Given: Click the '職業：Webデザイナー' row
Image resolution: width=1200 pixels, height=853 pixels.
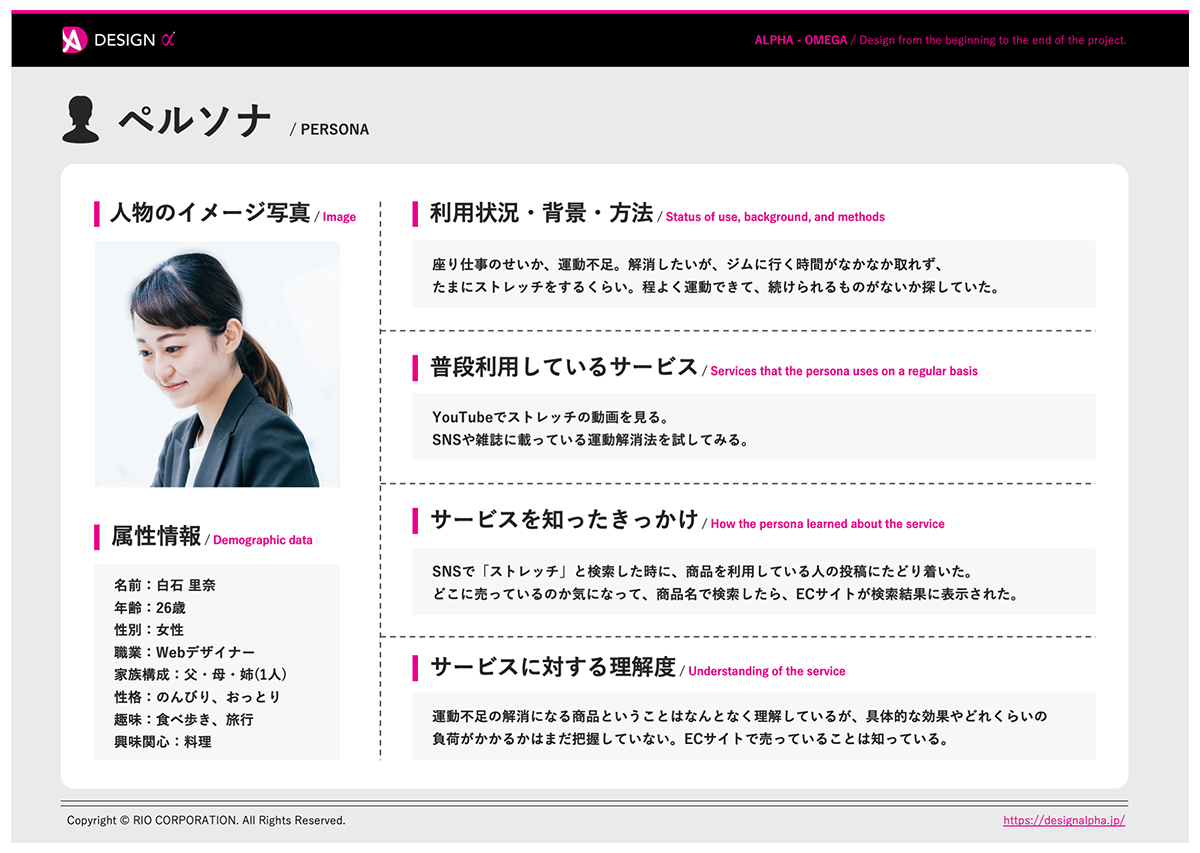Looking at the screenshot, I should click(x=185, y=652).
